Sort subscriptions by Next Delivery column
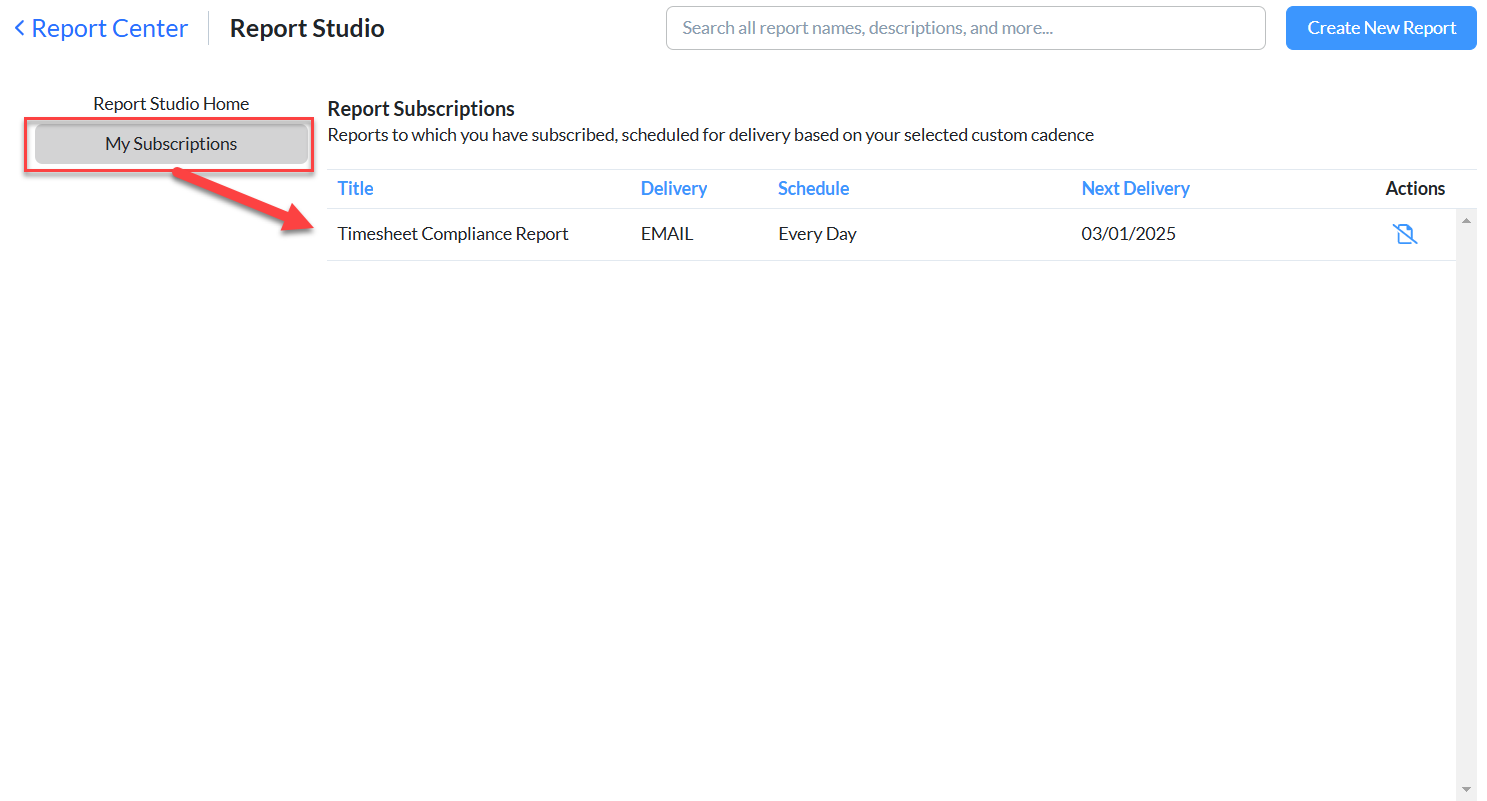The image size is (1487, 801). pos(1136,188)
